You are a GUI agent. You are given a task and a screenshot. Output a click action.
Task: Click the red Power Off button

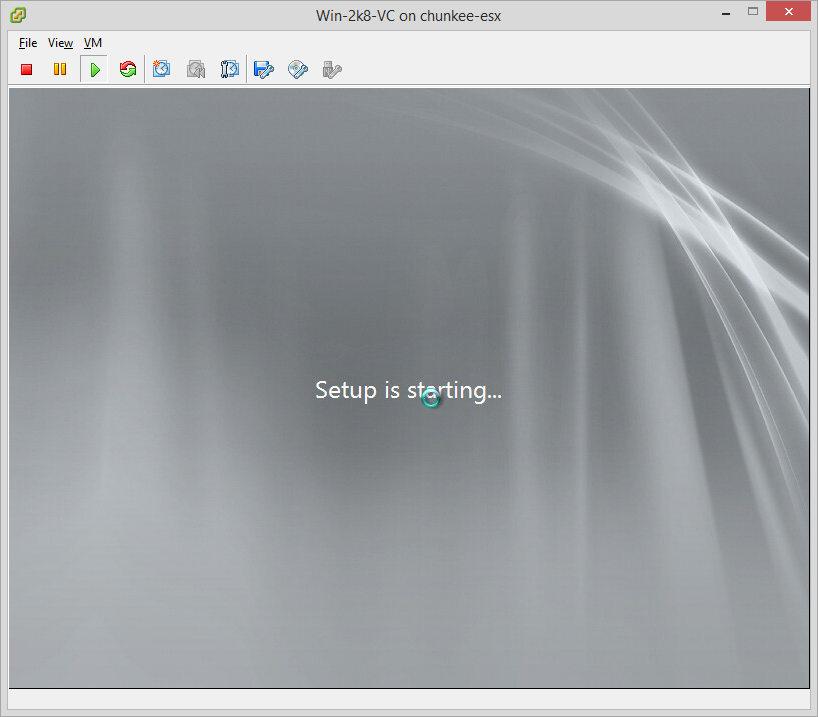tap(27, 69)
